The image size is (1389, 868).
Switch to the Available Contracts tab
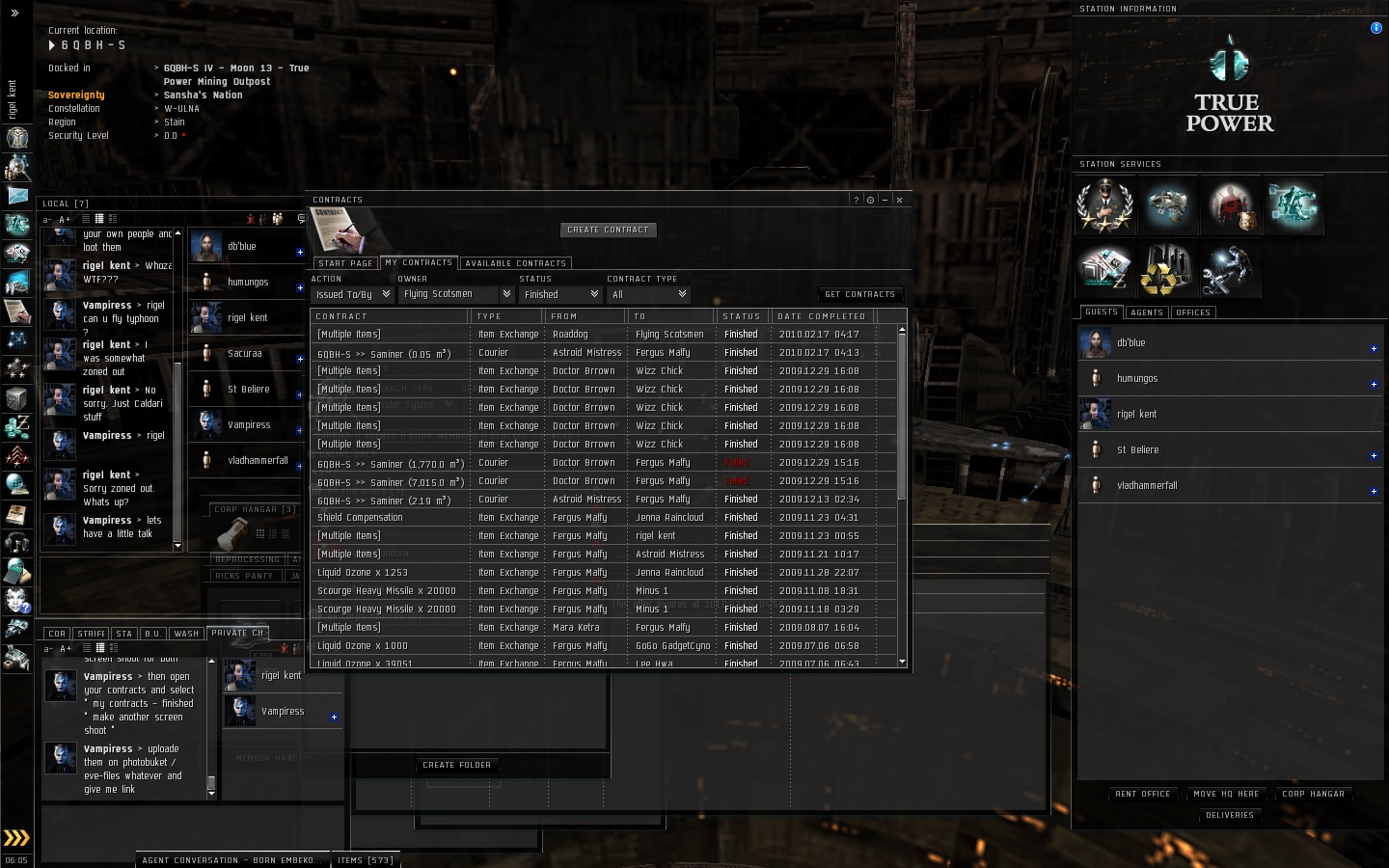tap(515, 263)
